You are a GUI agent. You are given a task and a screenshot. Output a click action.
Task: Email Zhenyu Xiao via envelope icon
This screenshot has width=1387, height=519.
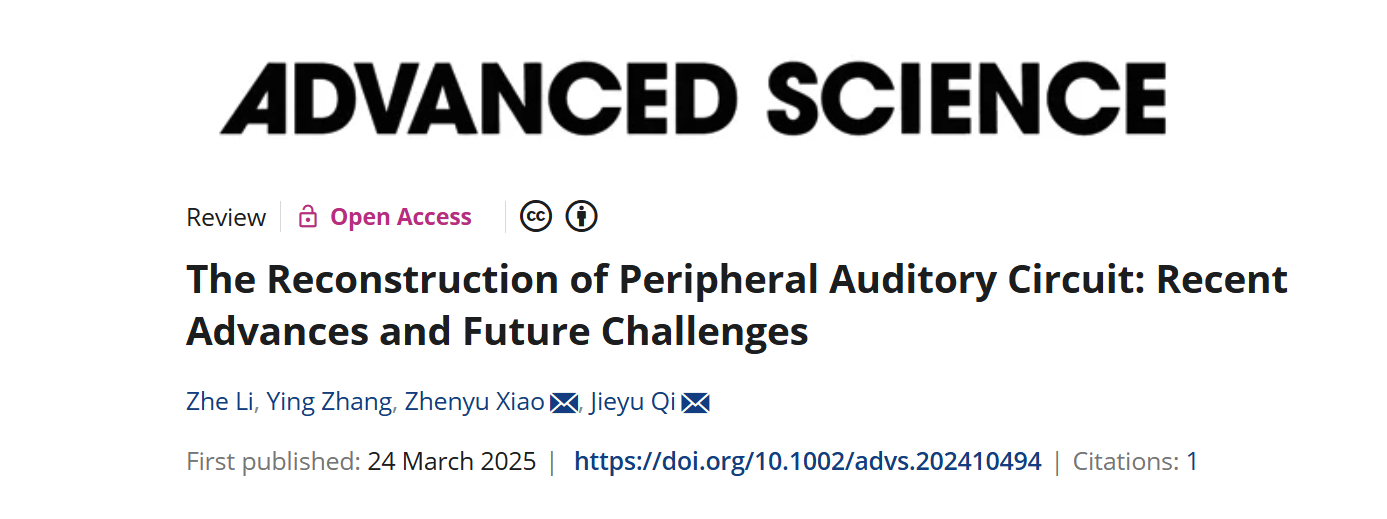[x=564, y=403]
